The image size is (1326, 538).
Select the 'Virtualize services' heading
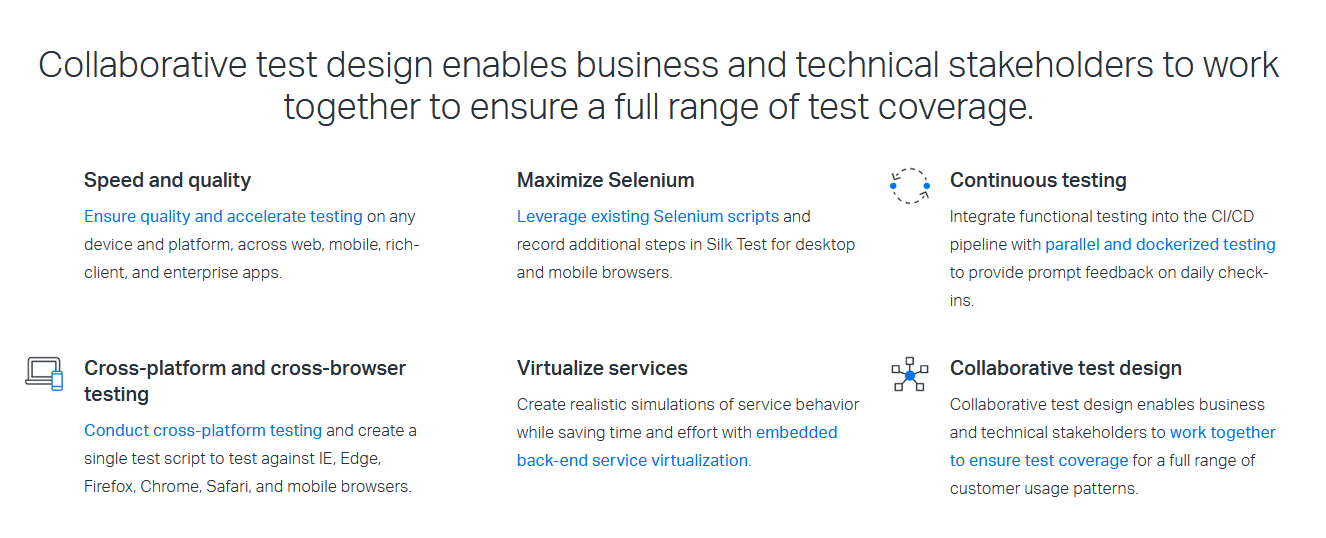pos(602,368)
